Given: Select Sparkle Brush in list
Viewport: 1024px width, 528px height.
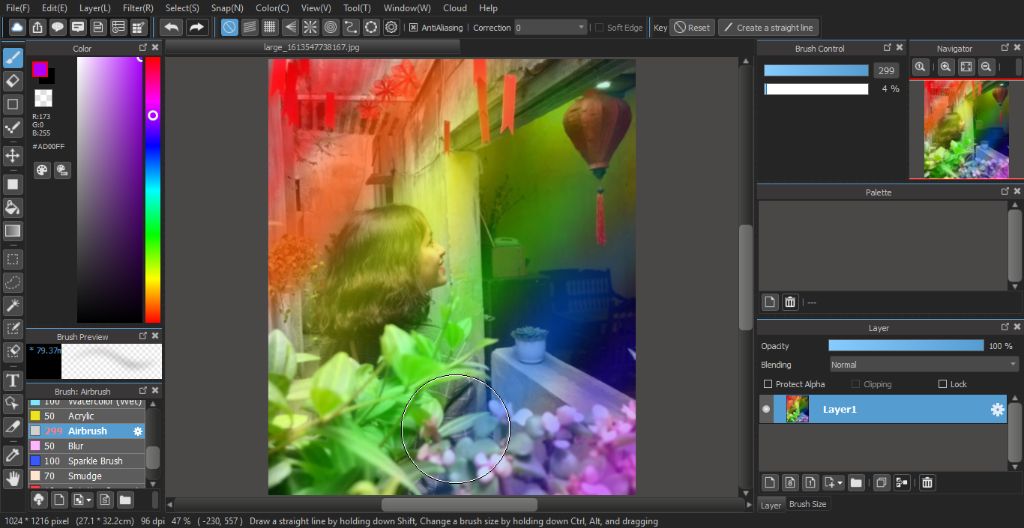Looking at the screenshot, I should 86,461.
